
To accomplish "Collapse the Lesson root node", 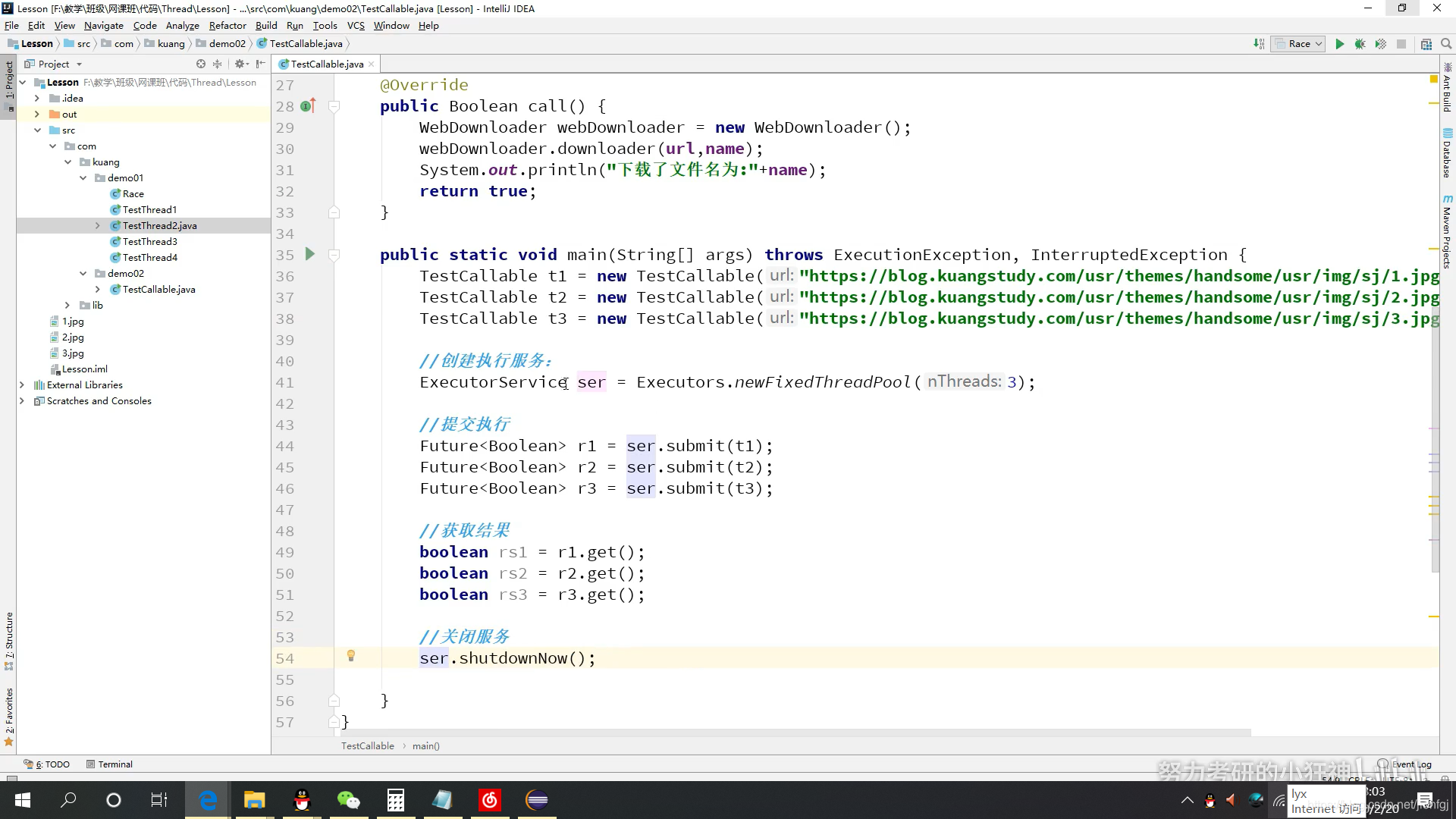I will click(23, 83).
